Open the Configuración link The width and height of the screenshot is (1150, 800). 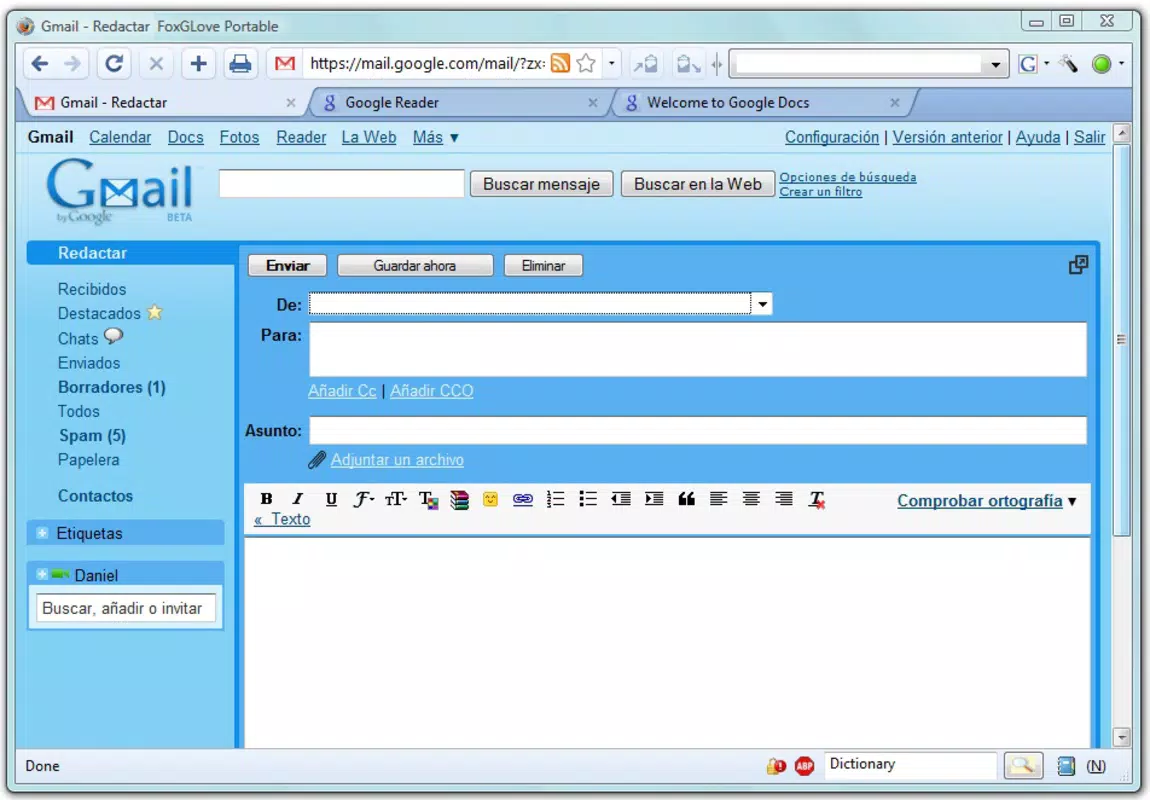click(832, 137)
